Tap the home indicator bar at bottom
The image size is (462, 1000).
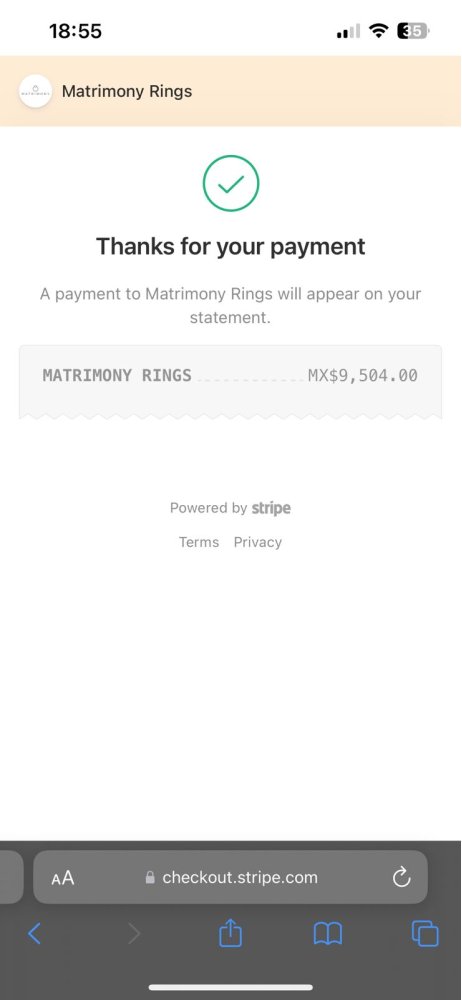(x=231, y=987)
